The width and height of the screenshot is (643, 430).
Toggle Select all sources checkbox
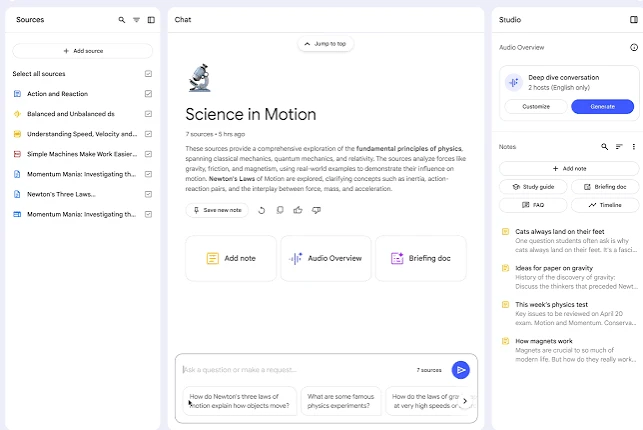coord(148,74)
